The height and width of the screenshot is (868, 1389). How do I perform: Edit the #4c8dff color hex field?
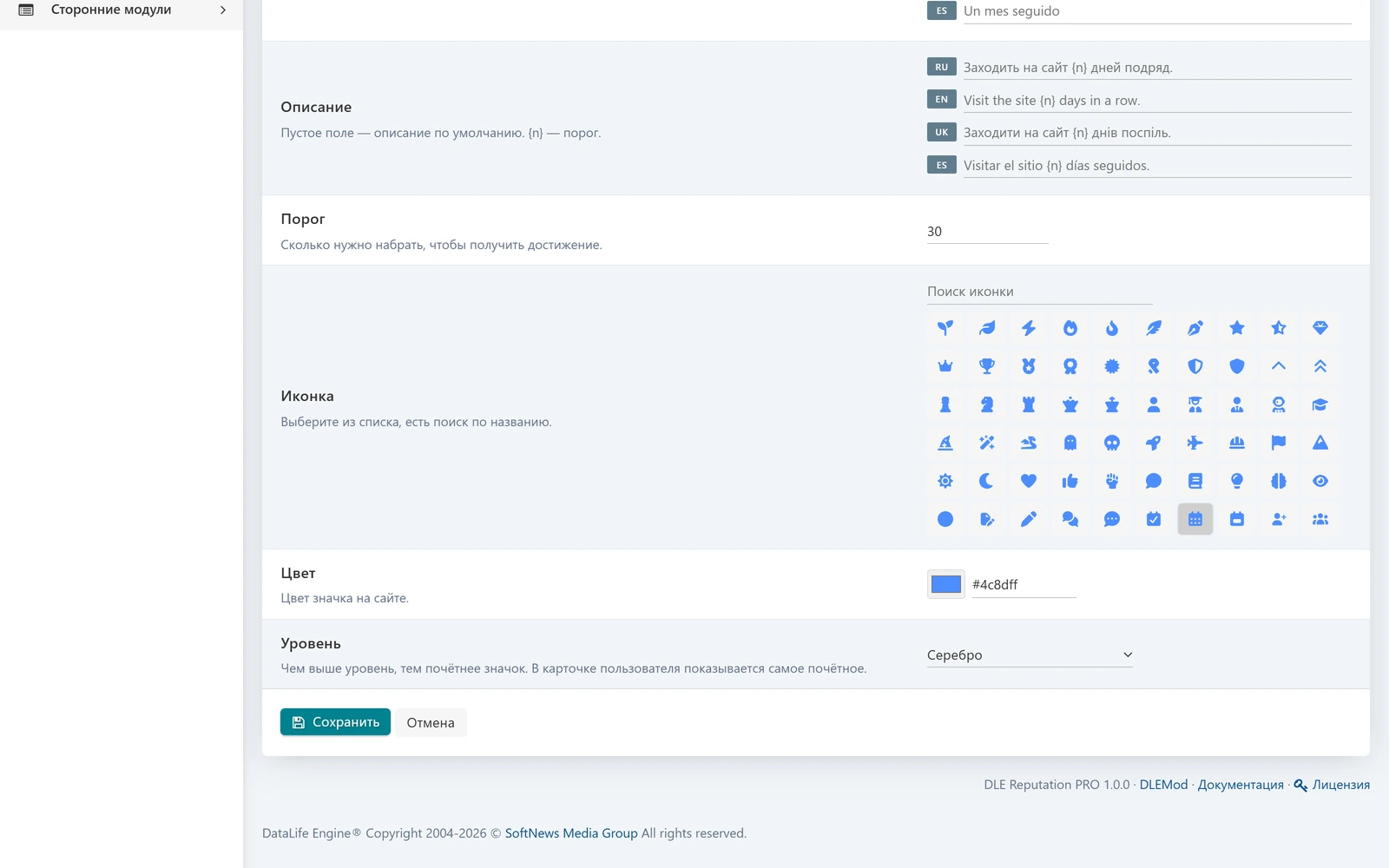1024,584
